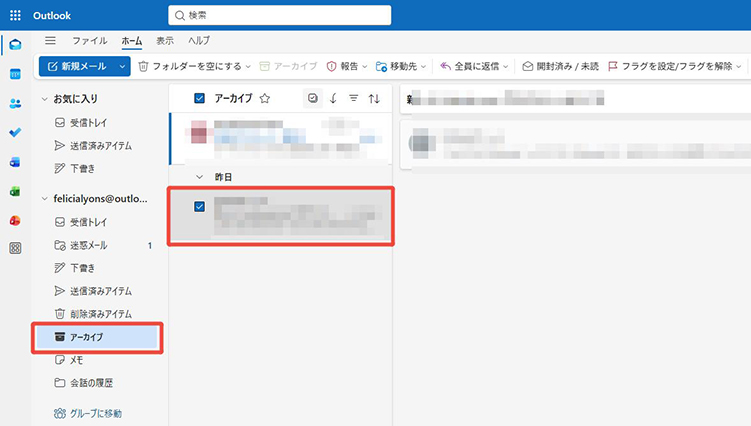
Task: Open Word app icon in rail
Action: (x=15, y=162)
